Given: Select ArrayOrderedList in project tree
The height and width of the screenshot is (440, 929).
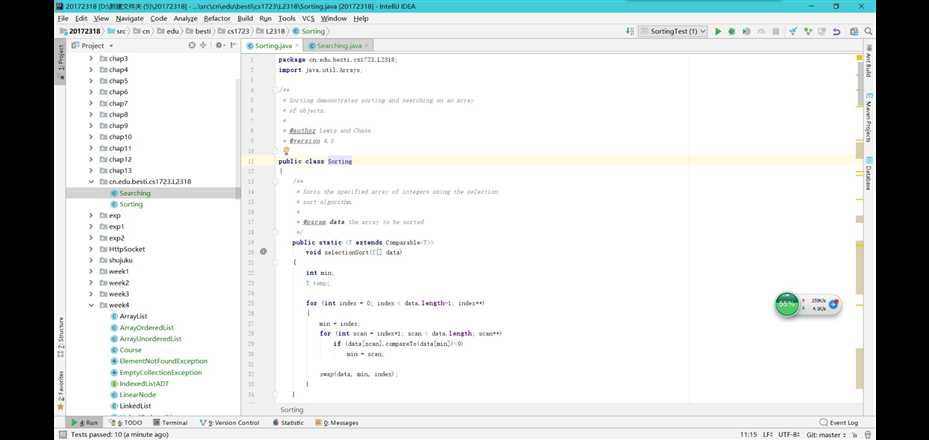Looking at the screenshot, I should [146, 327].
